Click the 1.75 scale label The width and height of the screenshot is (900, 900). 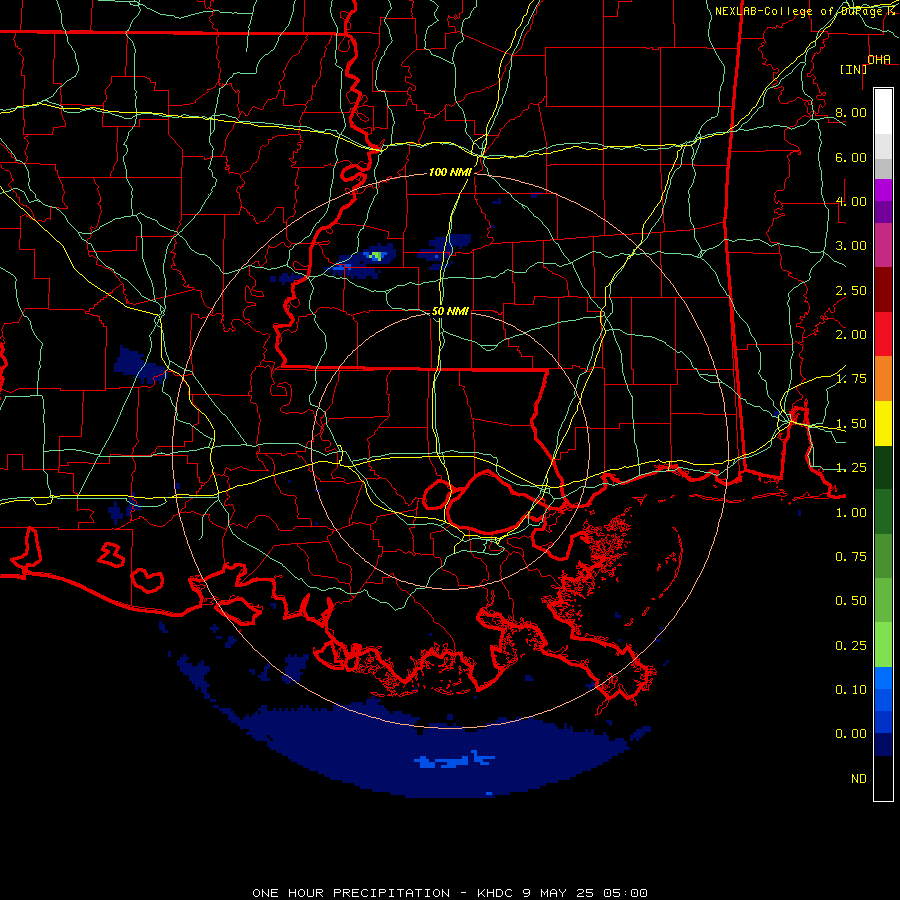(851, 379)
